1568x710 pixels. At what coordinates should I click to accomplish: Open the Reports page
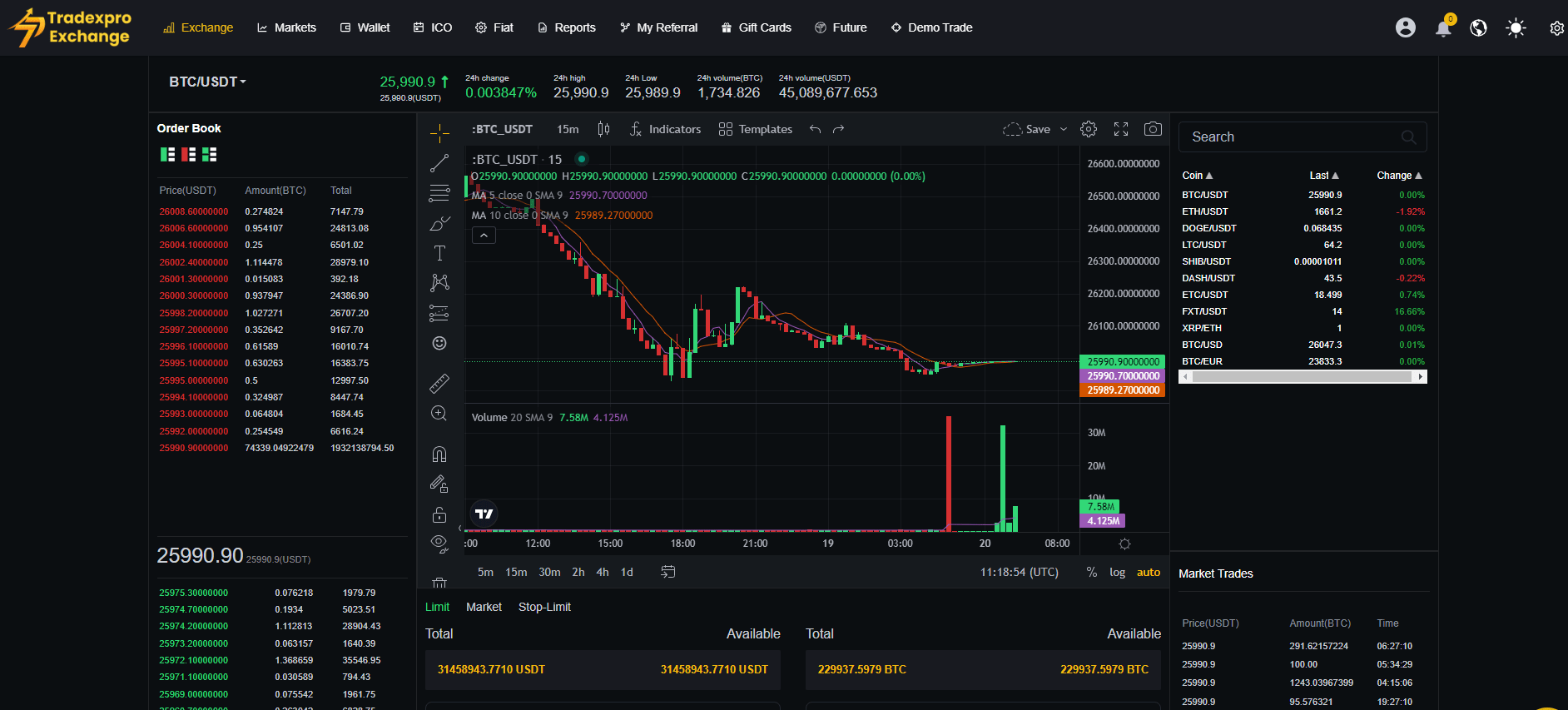click(x=566, y=27)
